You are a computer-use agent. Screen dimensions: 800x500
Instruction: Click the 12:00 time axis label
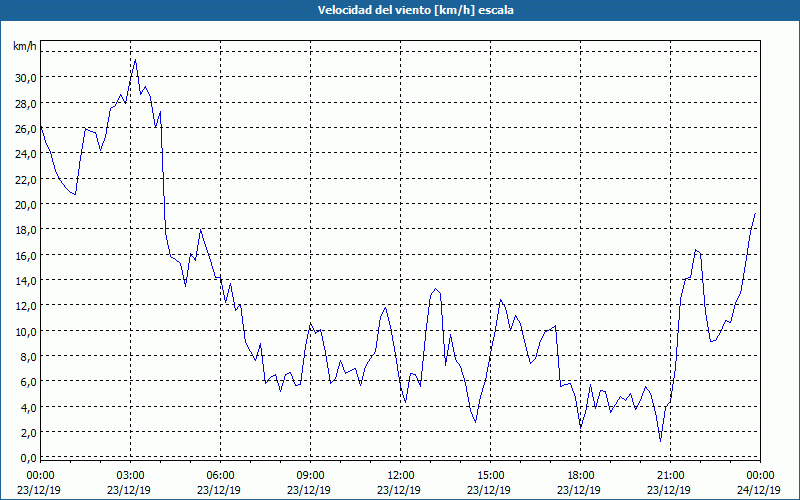401,476
